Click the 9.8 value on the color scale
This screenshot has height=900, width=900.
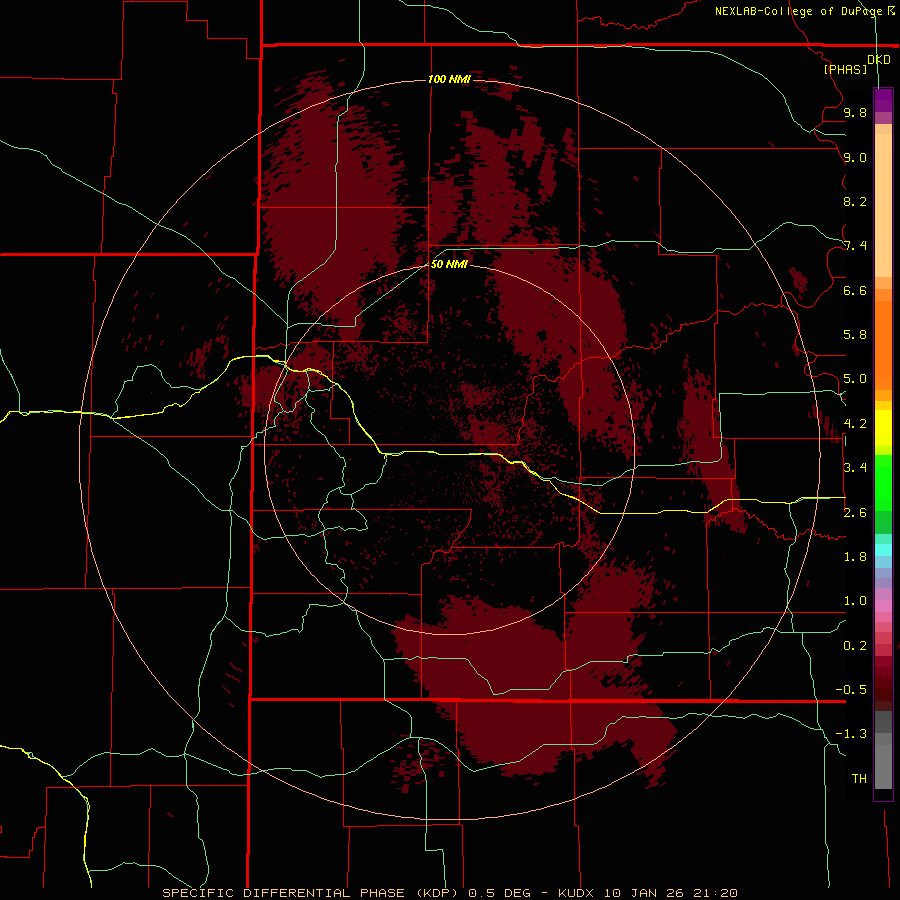[x=855, y=112]
